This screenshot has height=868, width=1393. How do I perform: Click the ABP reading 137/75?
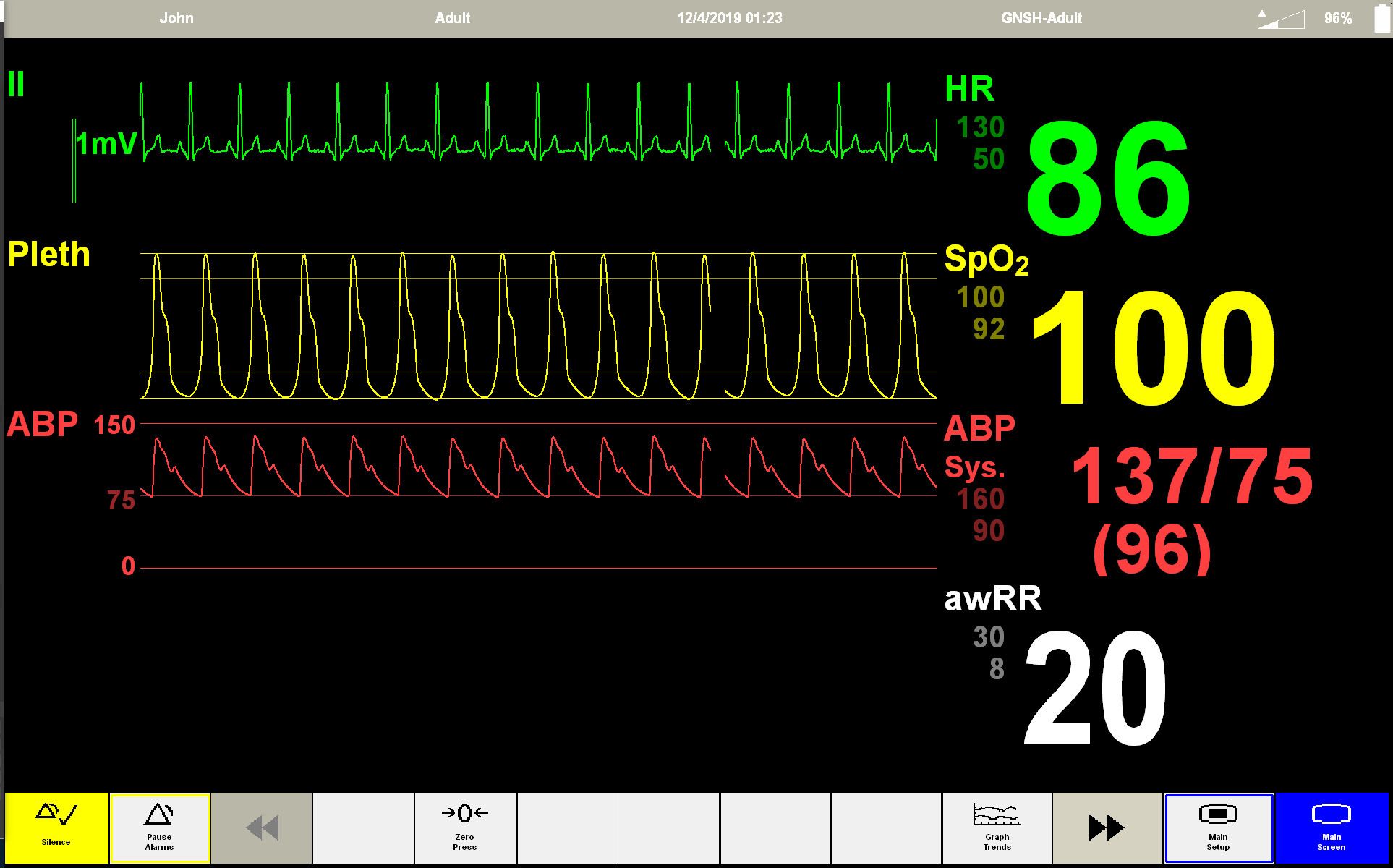pyautogui.click(x=1191, y=477)
